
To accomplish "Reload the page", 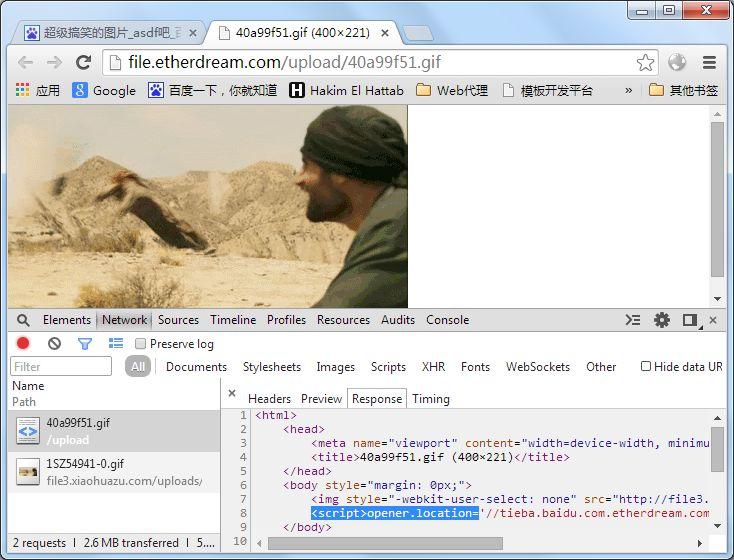I will [x=84, y=62].
